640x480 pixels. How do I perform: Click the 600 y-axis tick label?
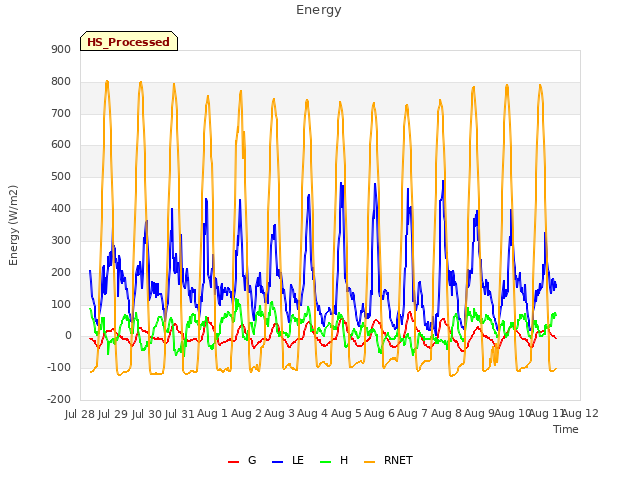pos(61,145)
